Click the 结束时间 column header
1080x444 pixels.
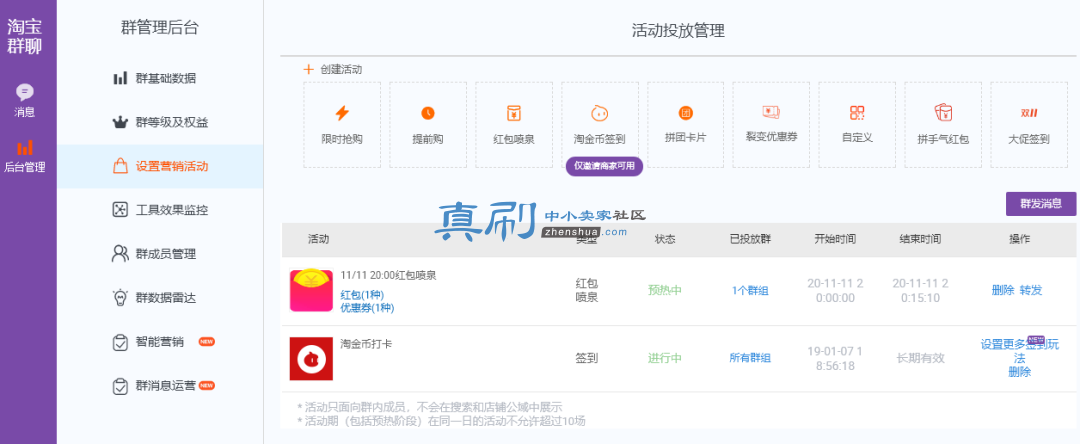coord(920,239)
